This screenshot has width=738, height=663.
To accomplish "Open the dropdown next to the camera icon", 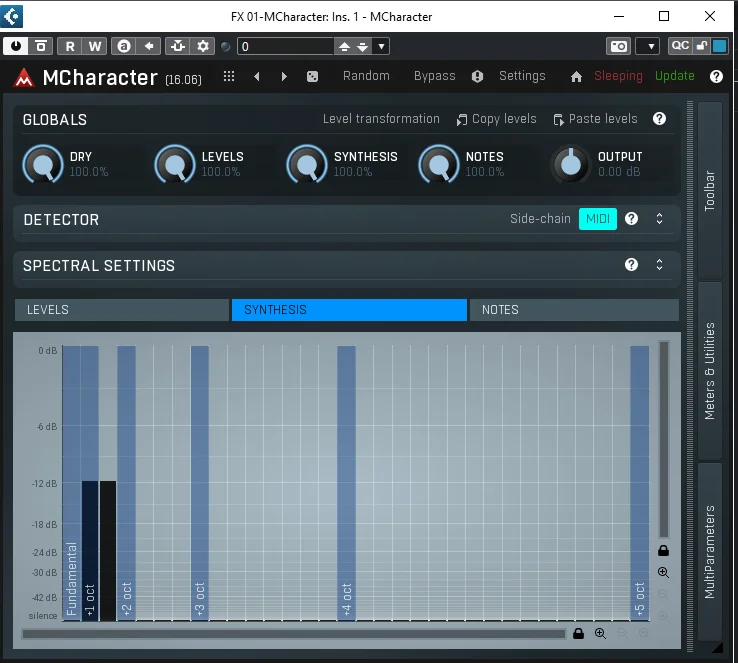I will [648, 46].
